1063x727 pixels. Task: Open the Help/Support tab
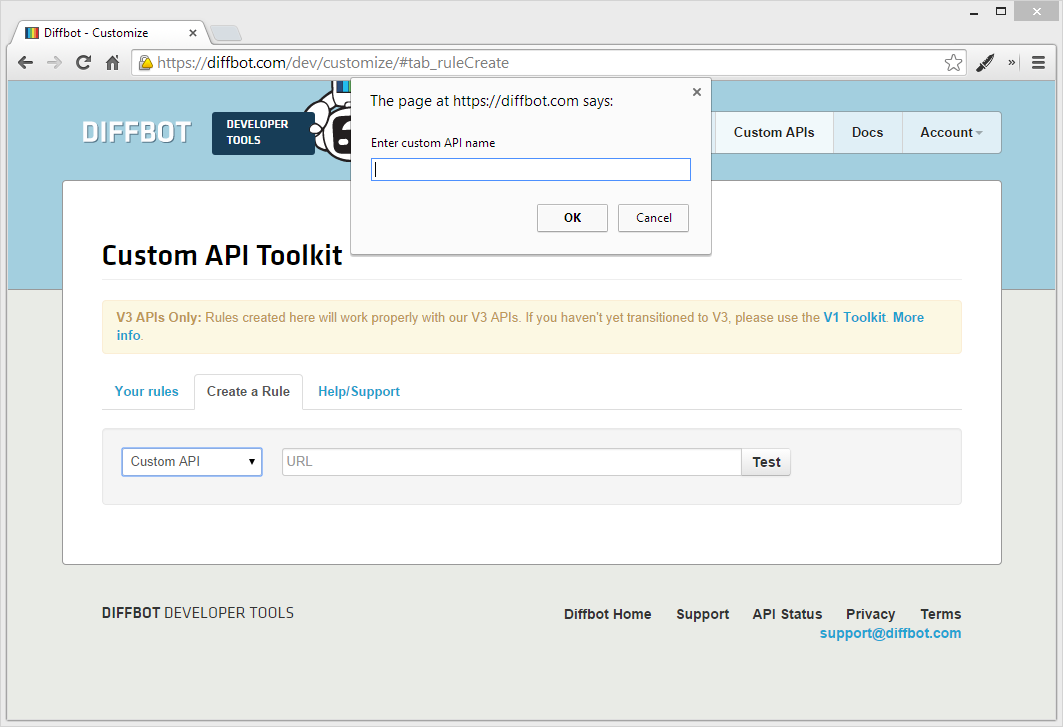coord(358,391)
